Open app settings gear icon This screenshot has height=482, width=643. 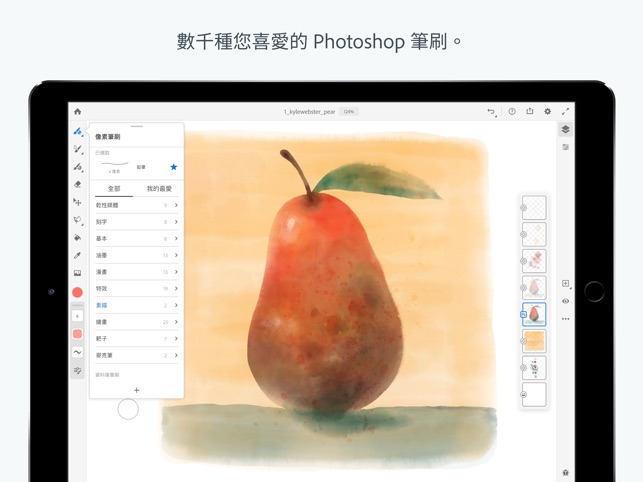point(547,111)
